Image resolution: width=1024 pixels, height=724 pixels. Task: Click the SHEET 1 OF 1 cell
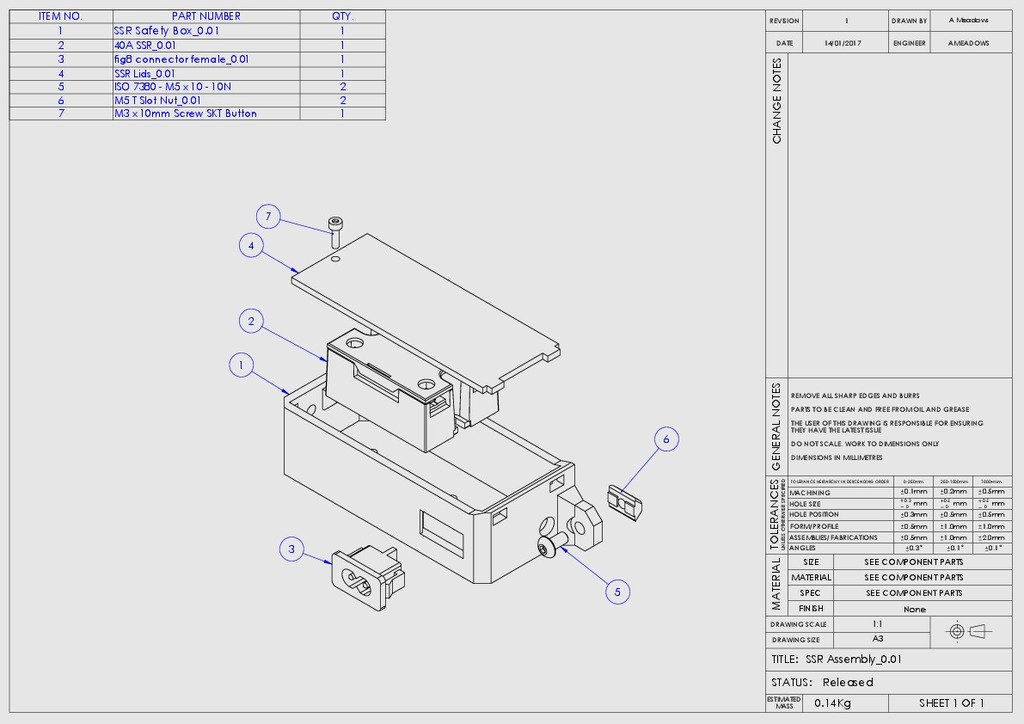pos(951,703)
